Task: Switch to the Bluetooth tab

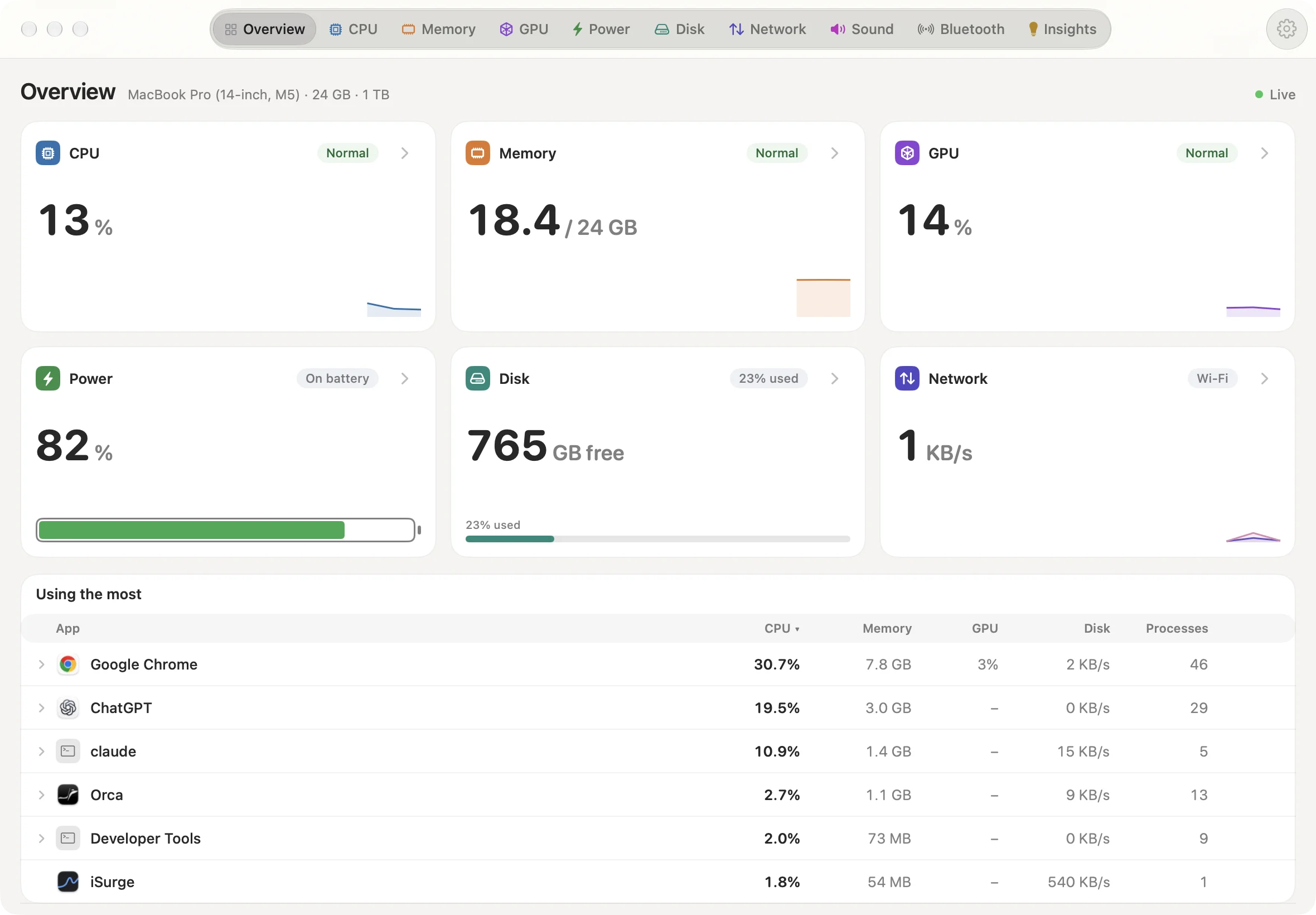Action: (x=961, y=29)
